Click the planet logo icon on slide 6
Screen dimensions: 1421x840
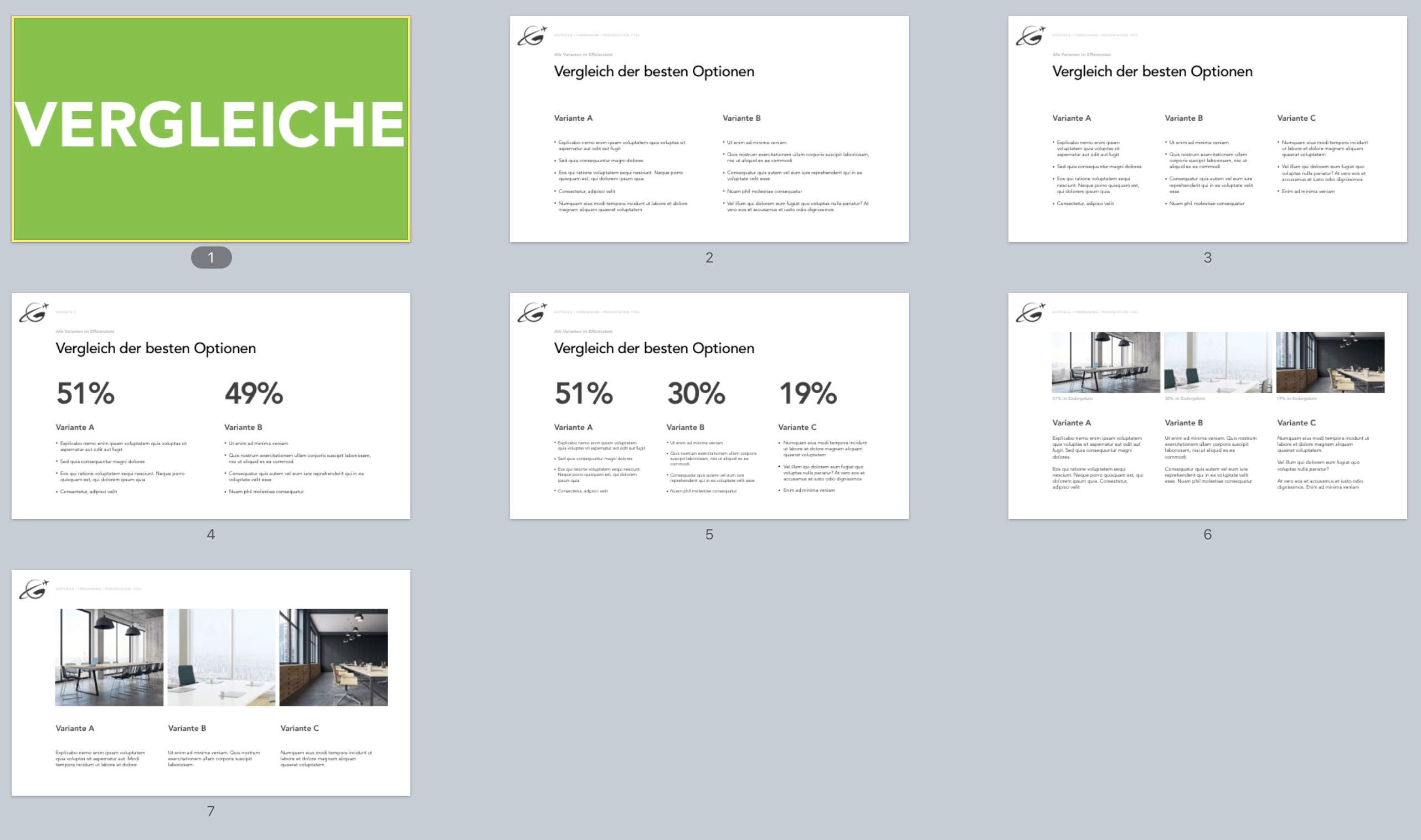click(1030, 312)
